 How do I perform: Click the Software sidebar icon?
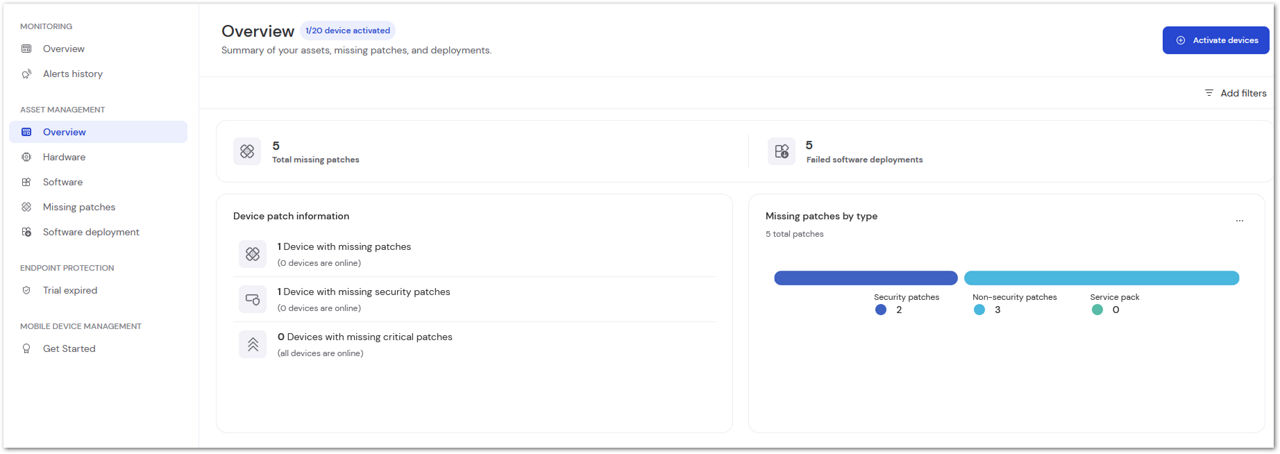tap(27, 182)
